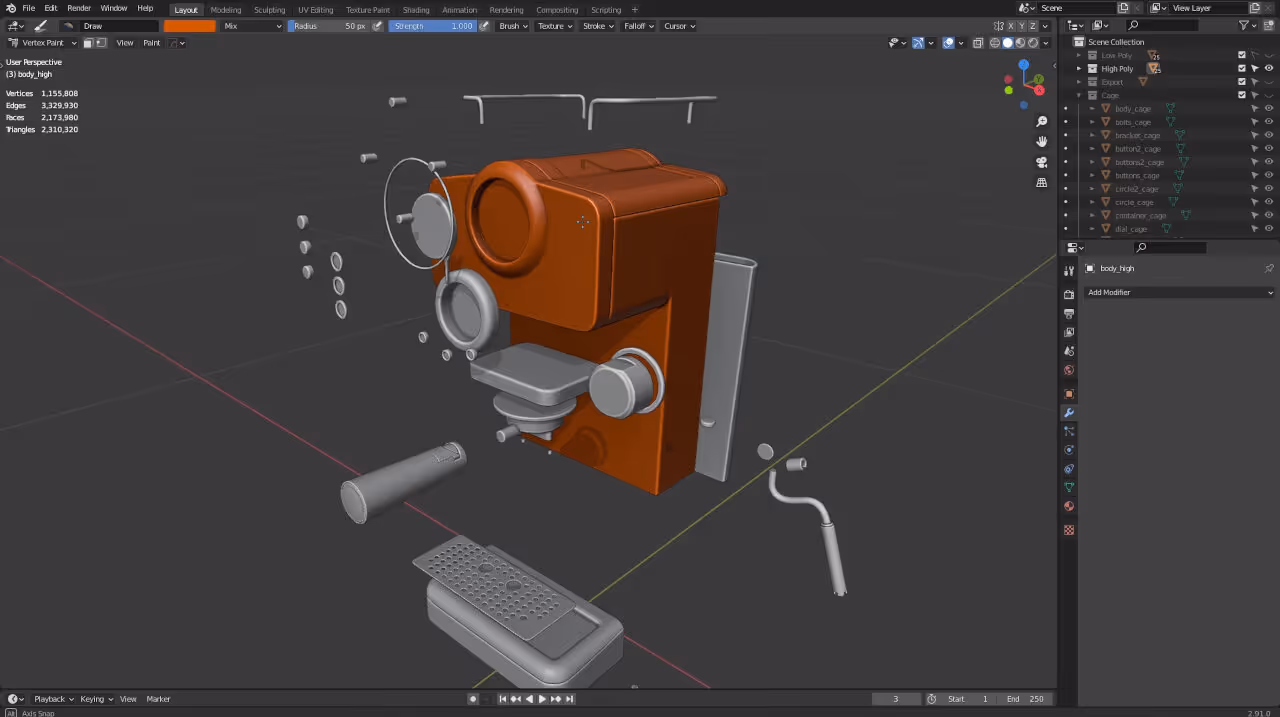Collapse the Cage collection in the outliner

[x=1078, y=94]
